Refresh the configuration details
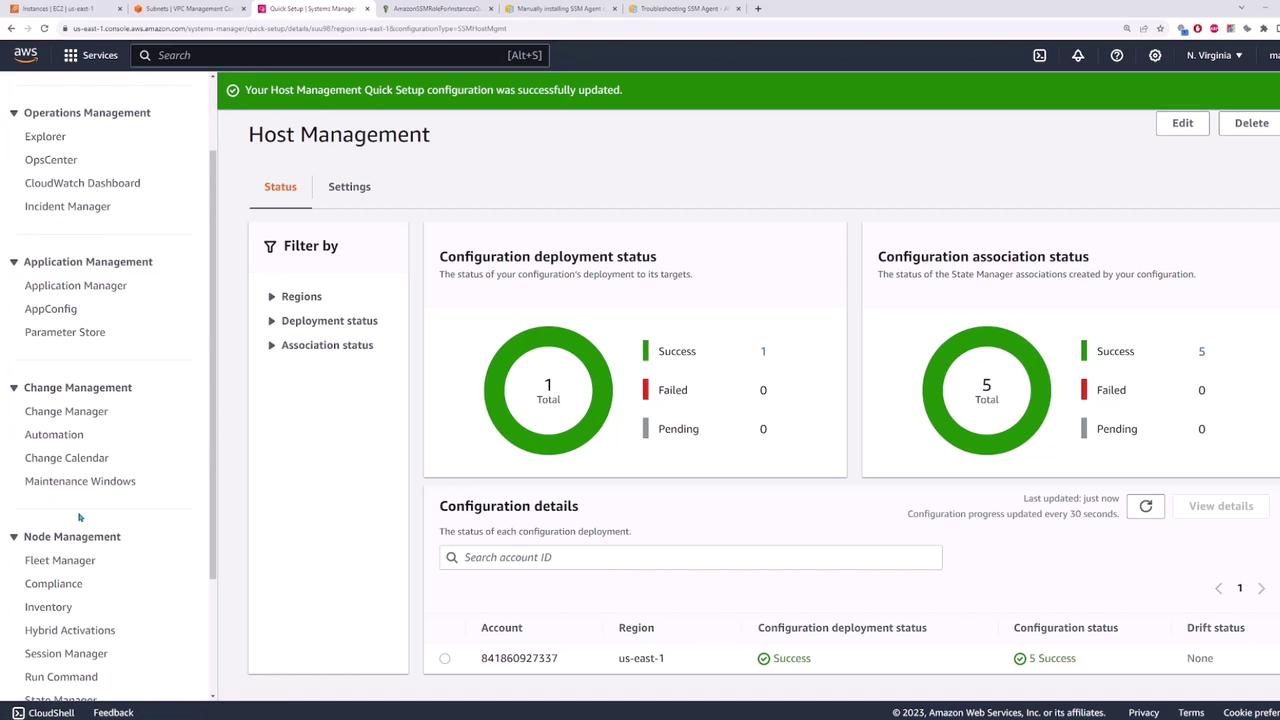 click(x=1145, y=506)
